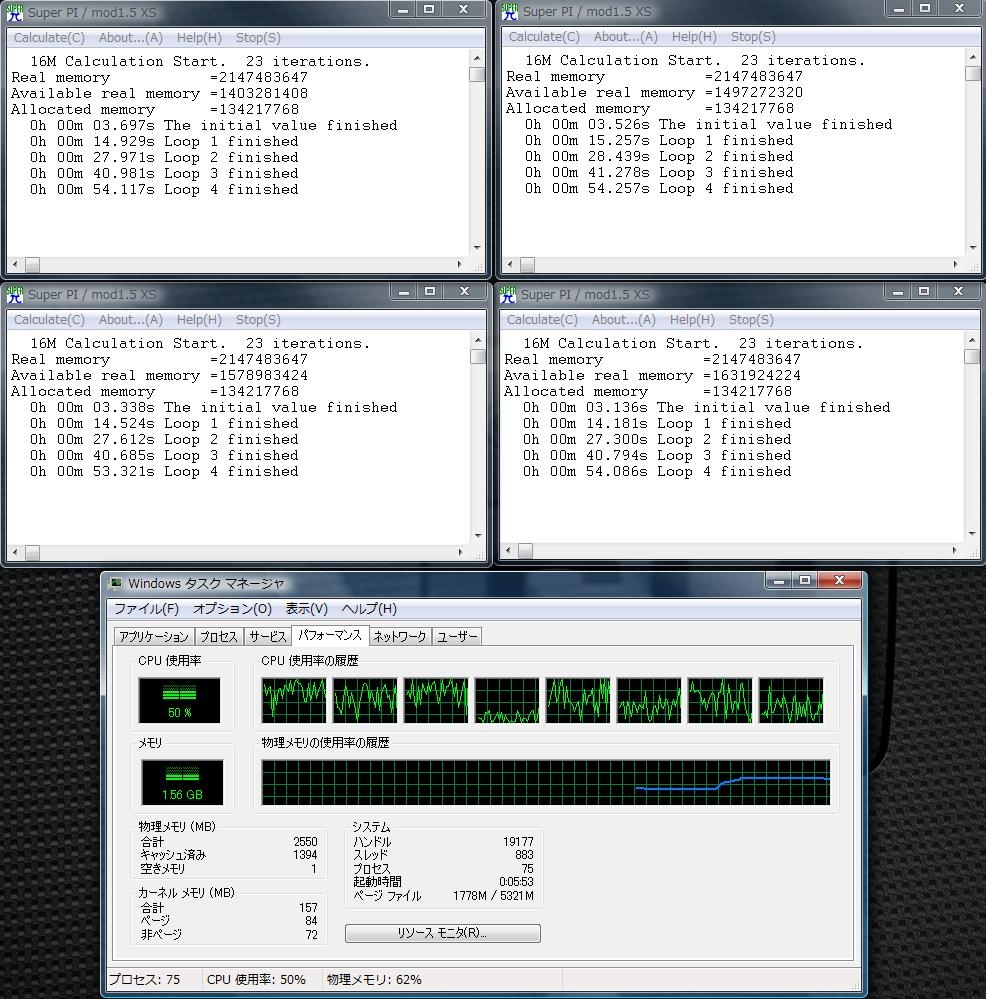Viewport: 986px width, 999px height.
Task: Click scroll-up arrow in bottom-right Super PI
Action: (971, 340)
